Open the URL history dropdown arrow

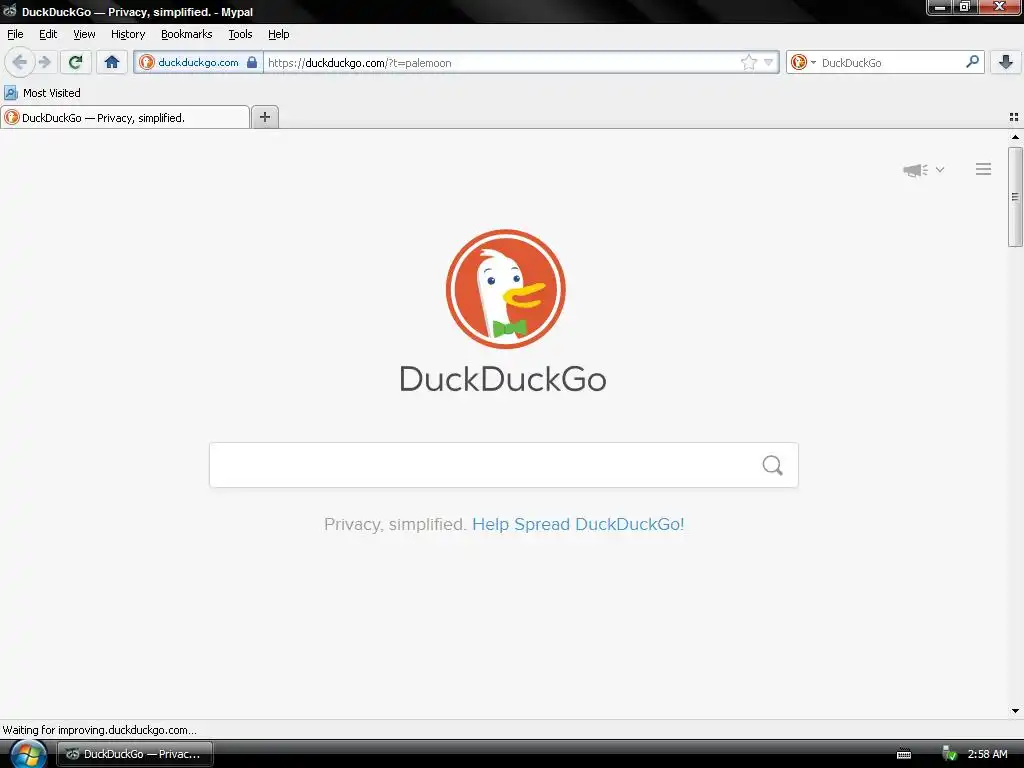click(769, 63)
